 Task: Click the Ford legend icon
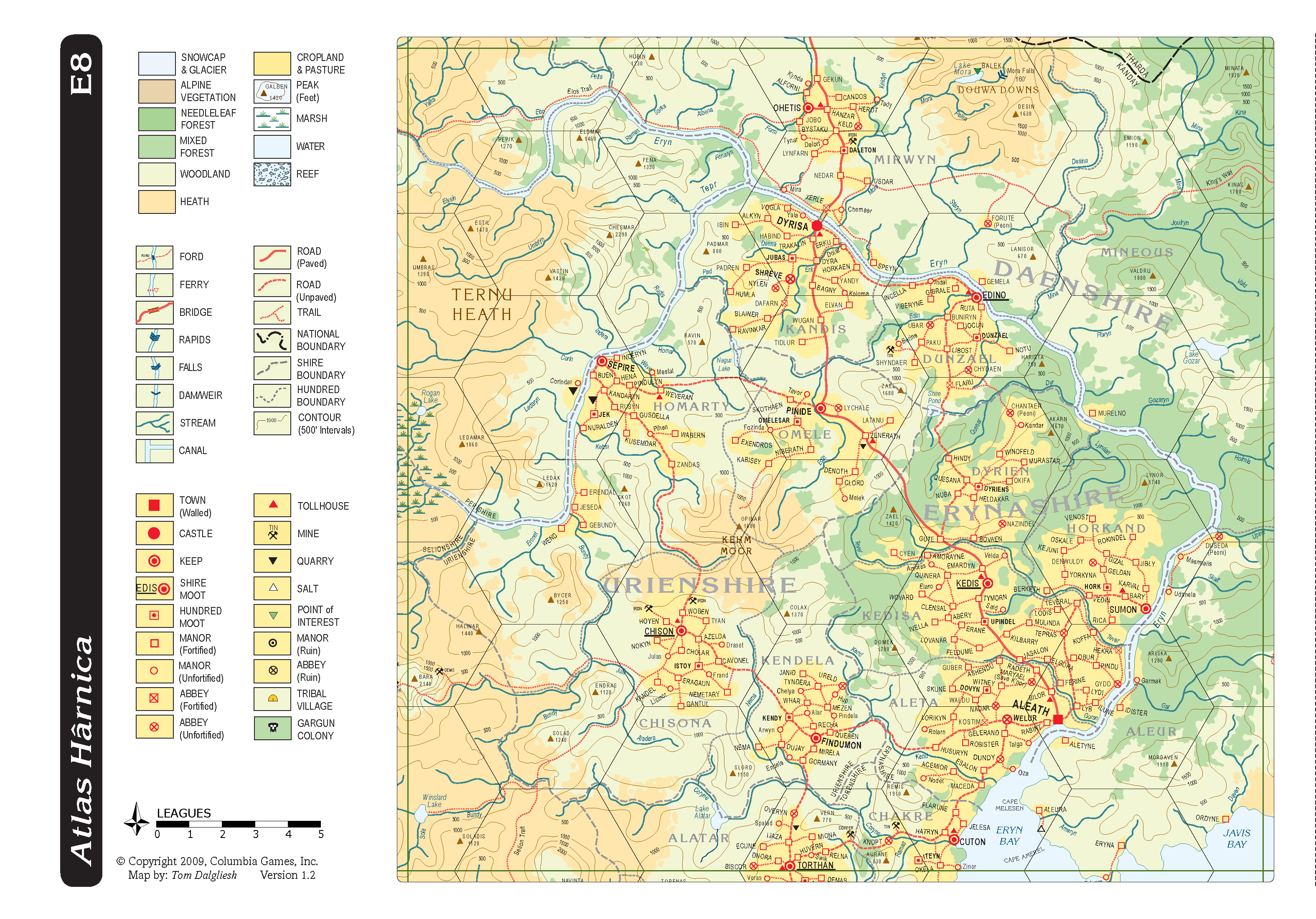pyautogui.click(x=154, y=257)
